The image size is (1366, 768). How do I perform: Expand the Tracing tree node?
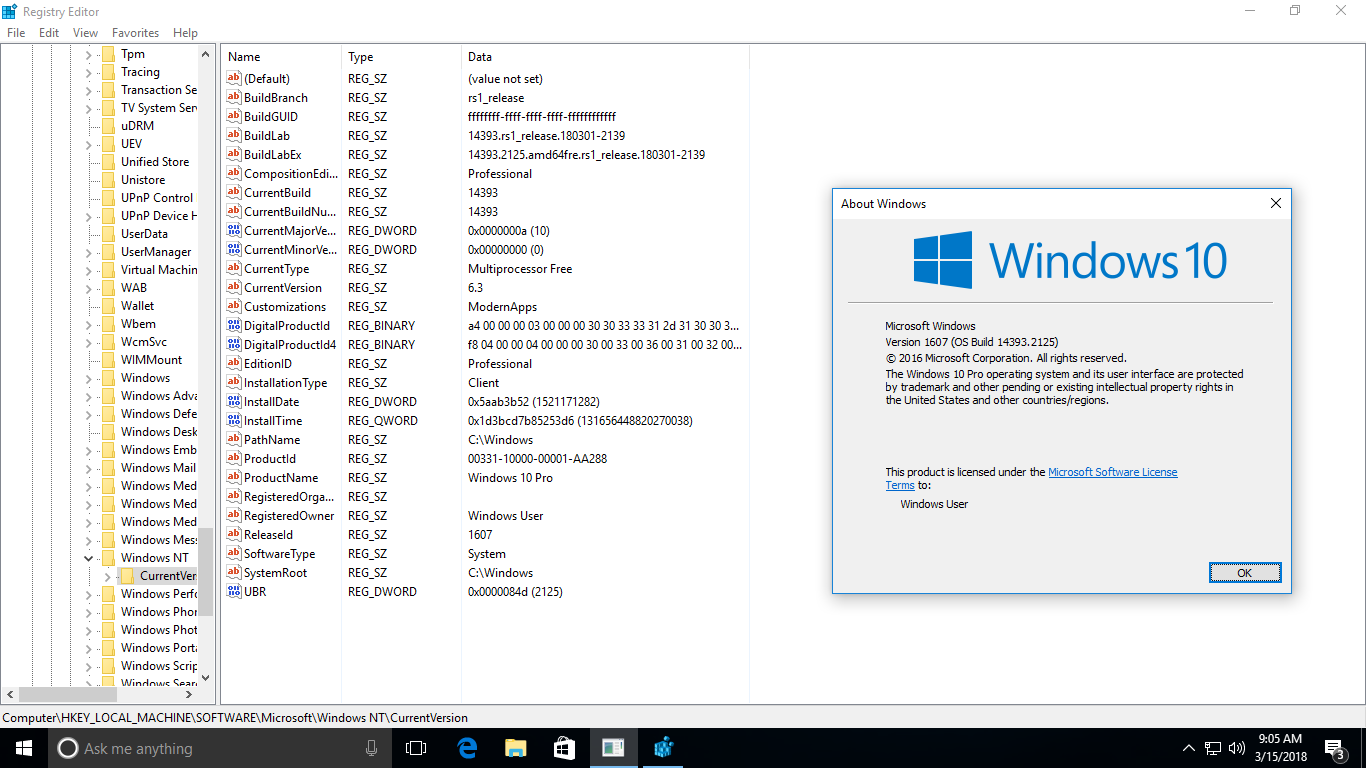click(88, 72)
